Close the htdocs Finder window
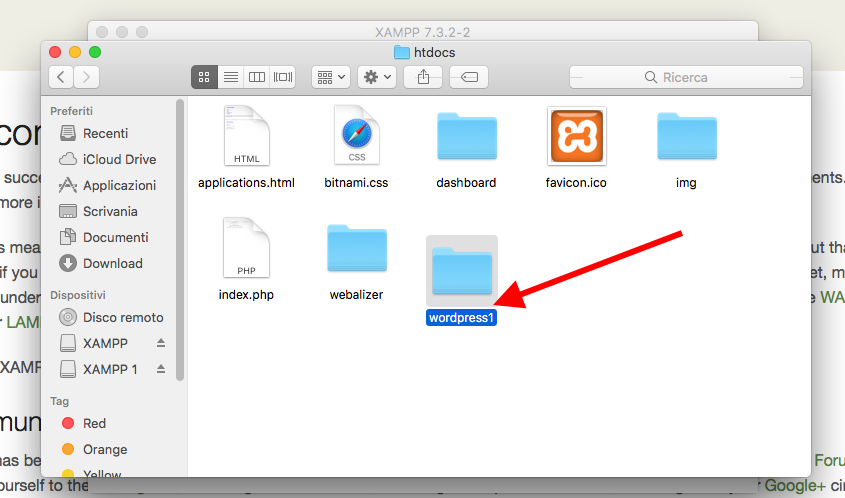This screenshot has height=498, width=845. pyautogui.click(x=55, y=52)
